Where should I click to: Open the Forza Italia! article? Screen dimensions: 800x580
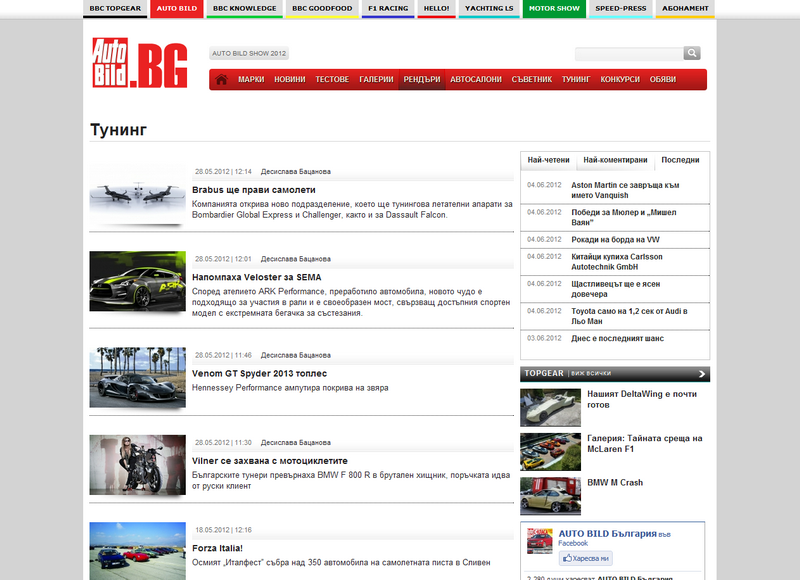[217, 548]
